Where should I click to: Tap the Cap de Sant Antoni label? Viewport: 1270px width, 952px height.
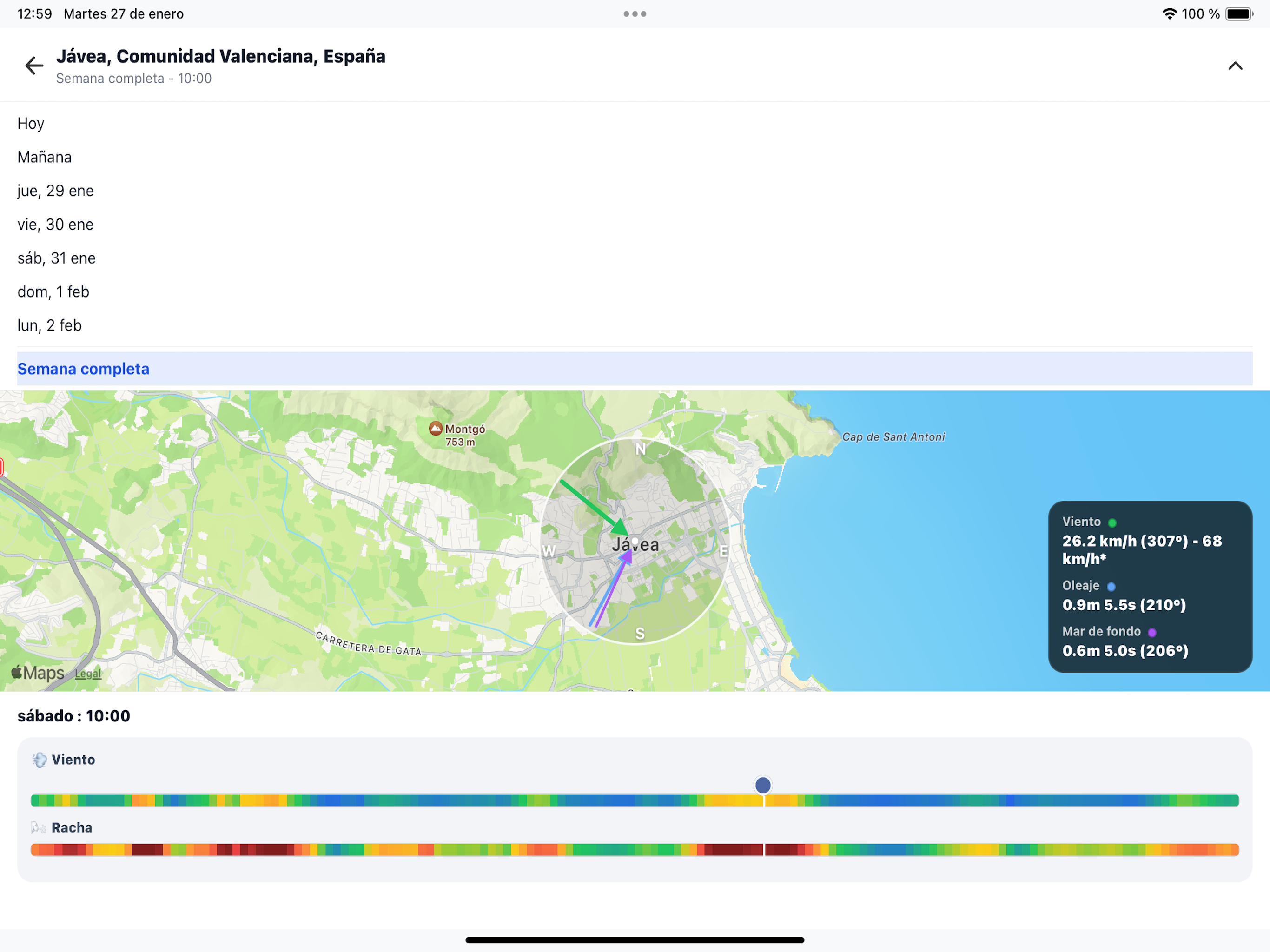pyautogui.click(x=893, y=437)
